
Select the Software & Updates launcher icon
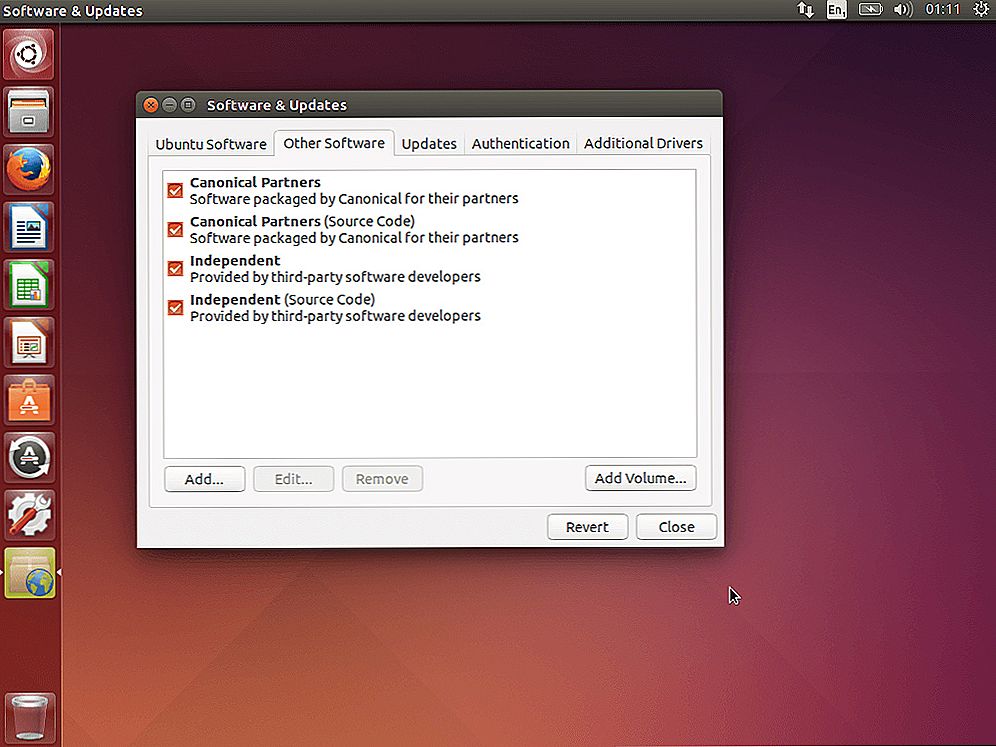tap(29, 573)
